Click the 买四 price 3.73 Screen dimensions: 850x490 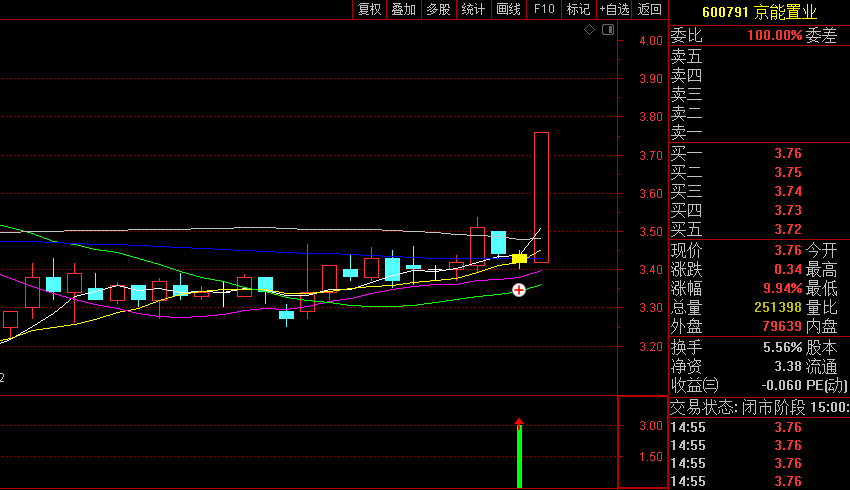point(788,210)
